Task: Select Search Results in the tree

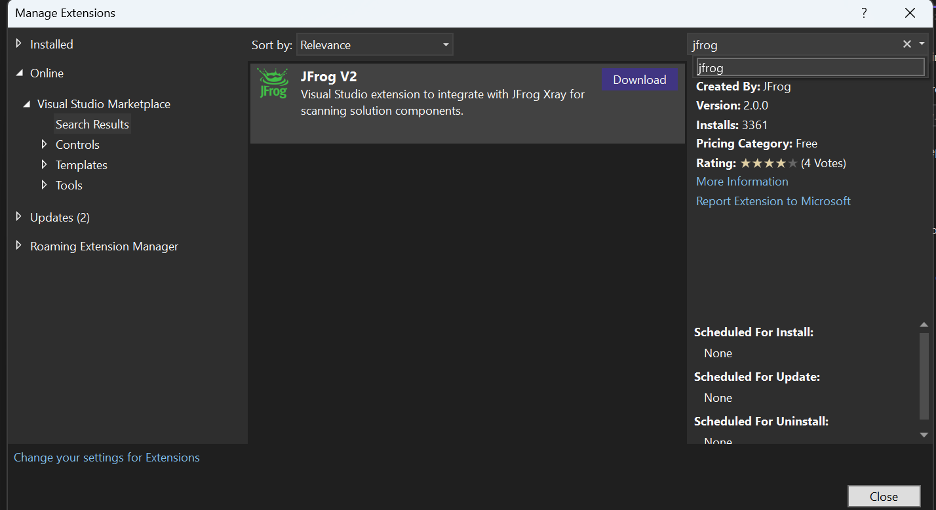Action: (x=92, y=125)
